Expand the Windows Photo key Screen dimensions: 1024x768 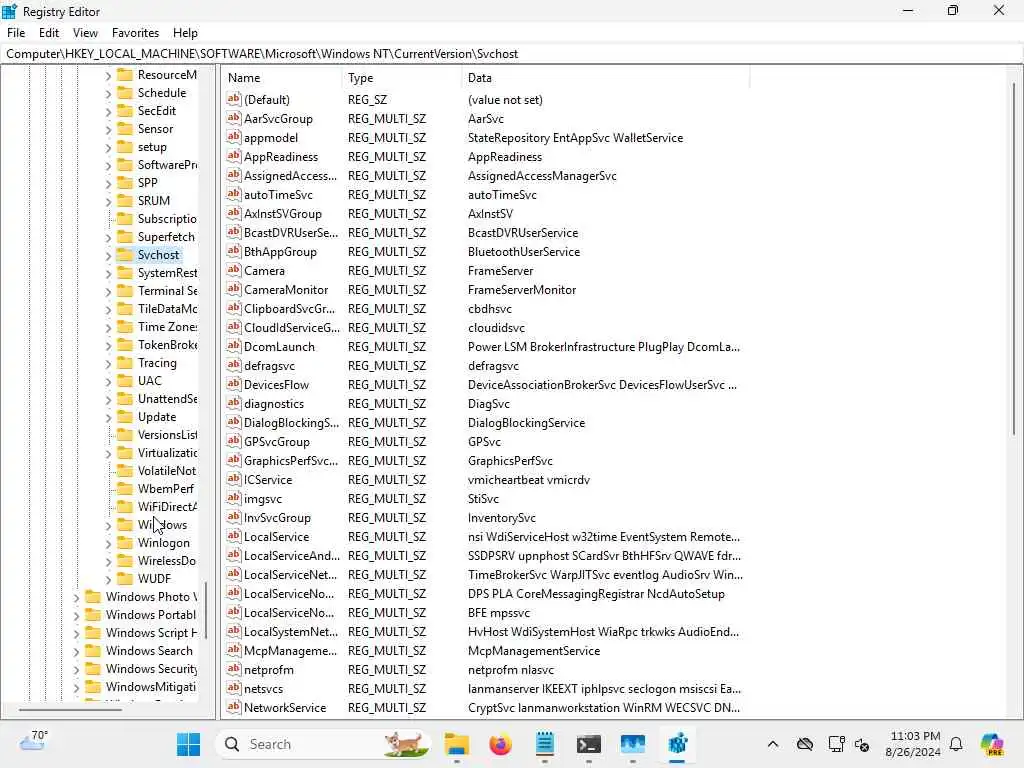point(76,598)
